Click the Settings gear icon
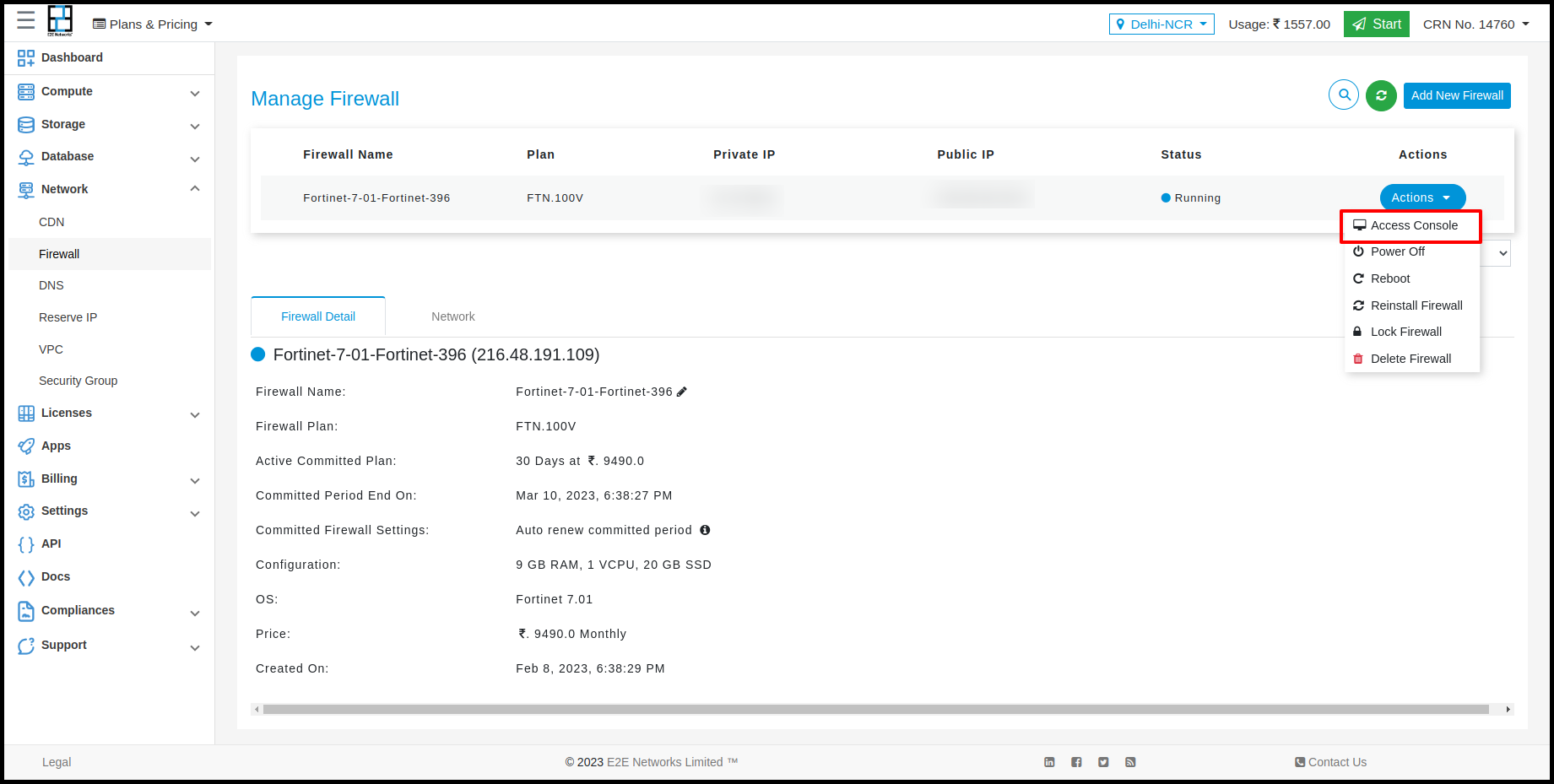The width and height of the screenshot is (1554, 784). pyautogui.click(x=26, y=511)
